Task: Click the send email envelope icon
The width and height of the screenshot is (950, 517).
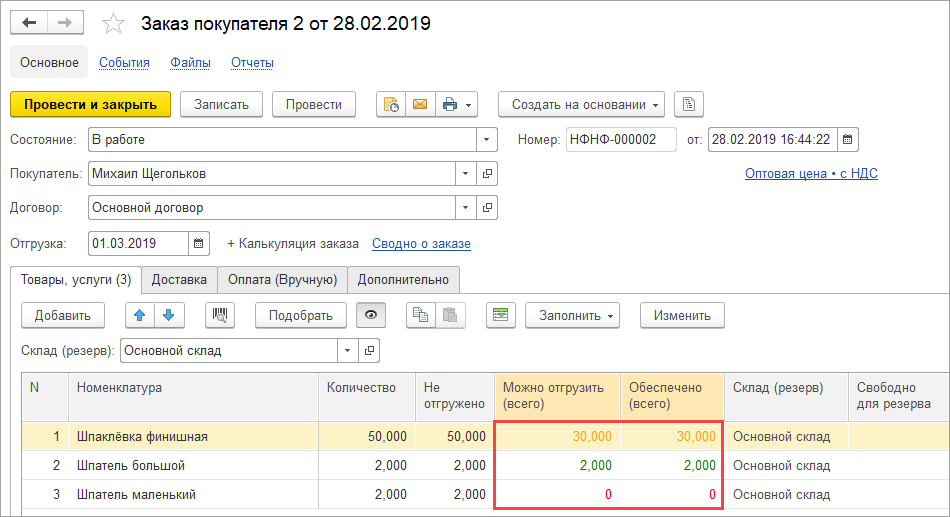Action: pyautogui.click(x=419, y=104)
